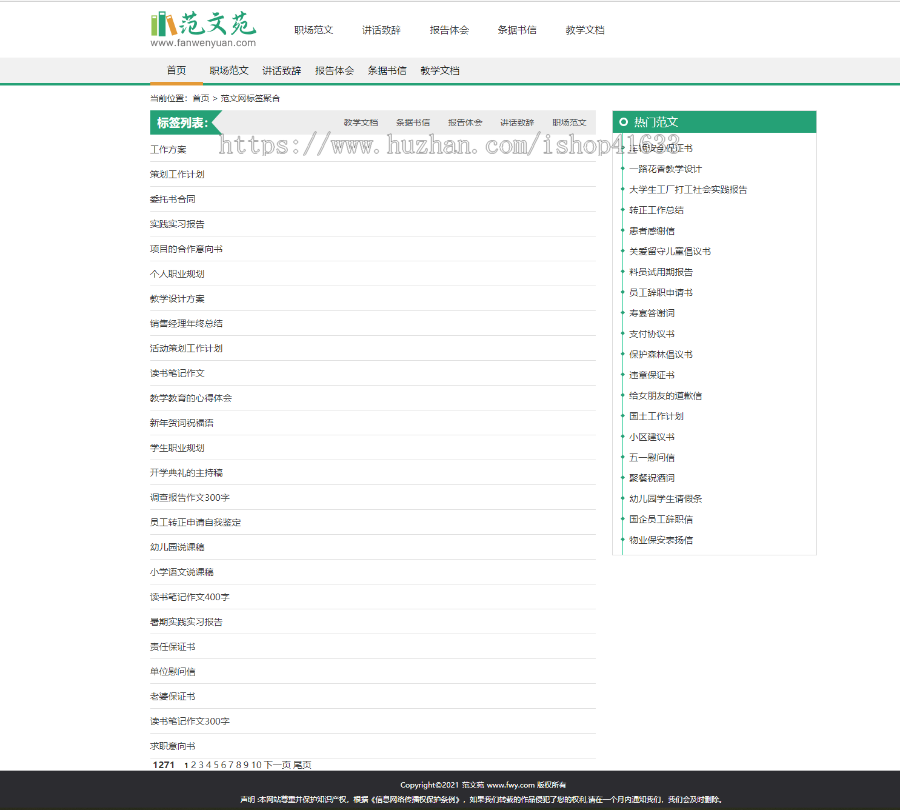Click the 首页 breadcrumb link
Viewport: 900px width, 810px height.
(x=201, y=98)
